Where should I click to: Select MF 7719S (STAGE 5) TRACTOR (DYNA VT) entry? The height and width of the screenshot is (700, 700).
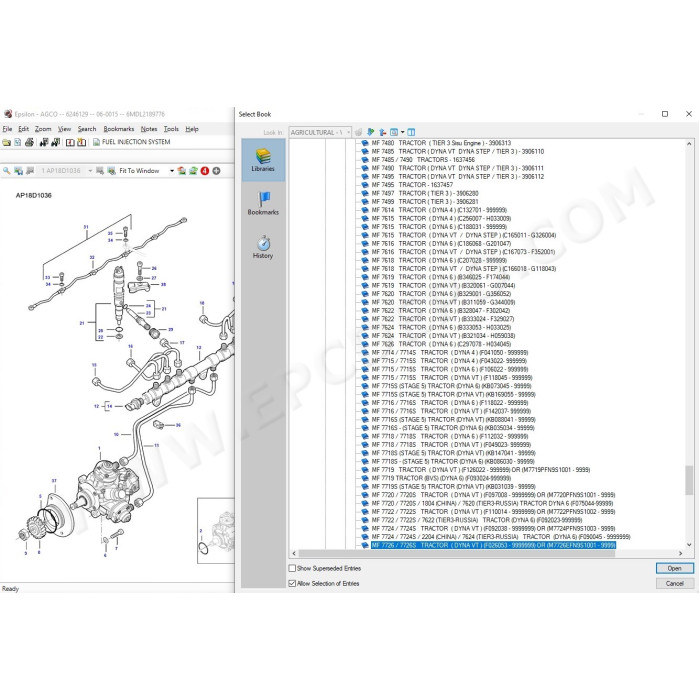point(453,487)
